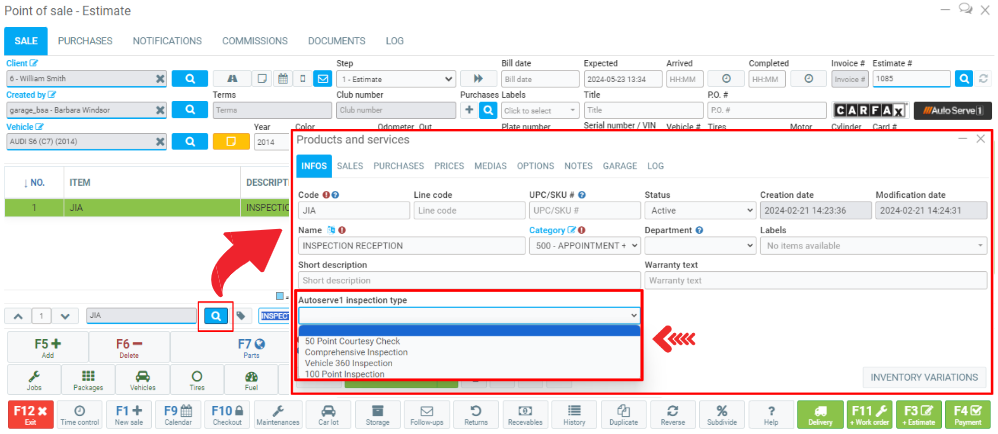The image size is (998, 434).
Task: Open the Status dropdown set to Active
Action: point(700,211)
